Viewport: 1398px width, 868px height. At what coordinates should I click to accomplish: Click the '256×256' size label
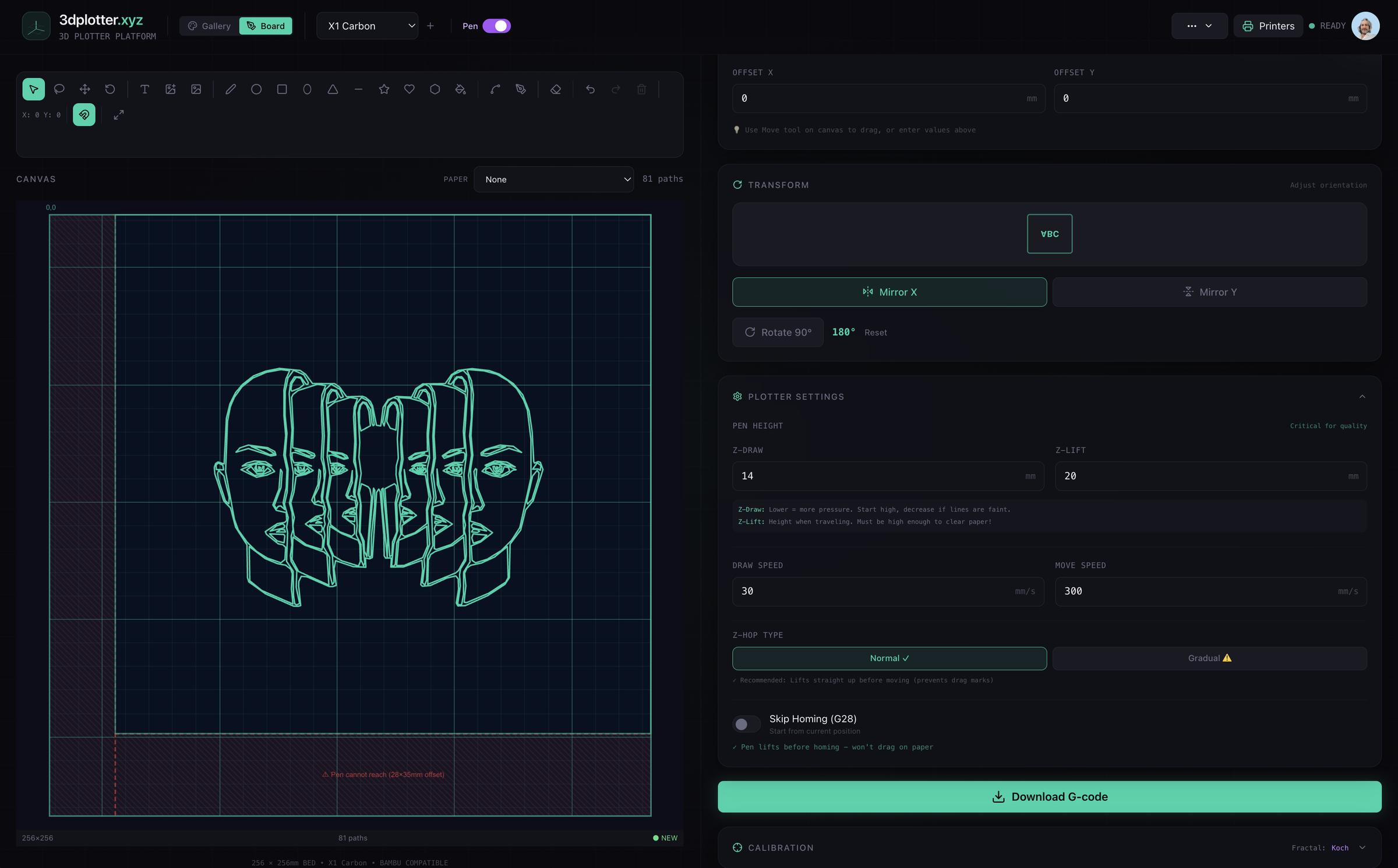37,838
